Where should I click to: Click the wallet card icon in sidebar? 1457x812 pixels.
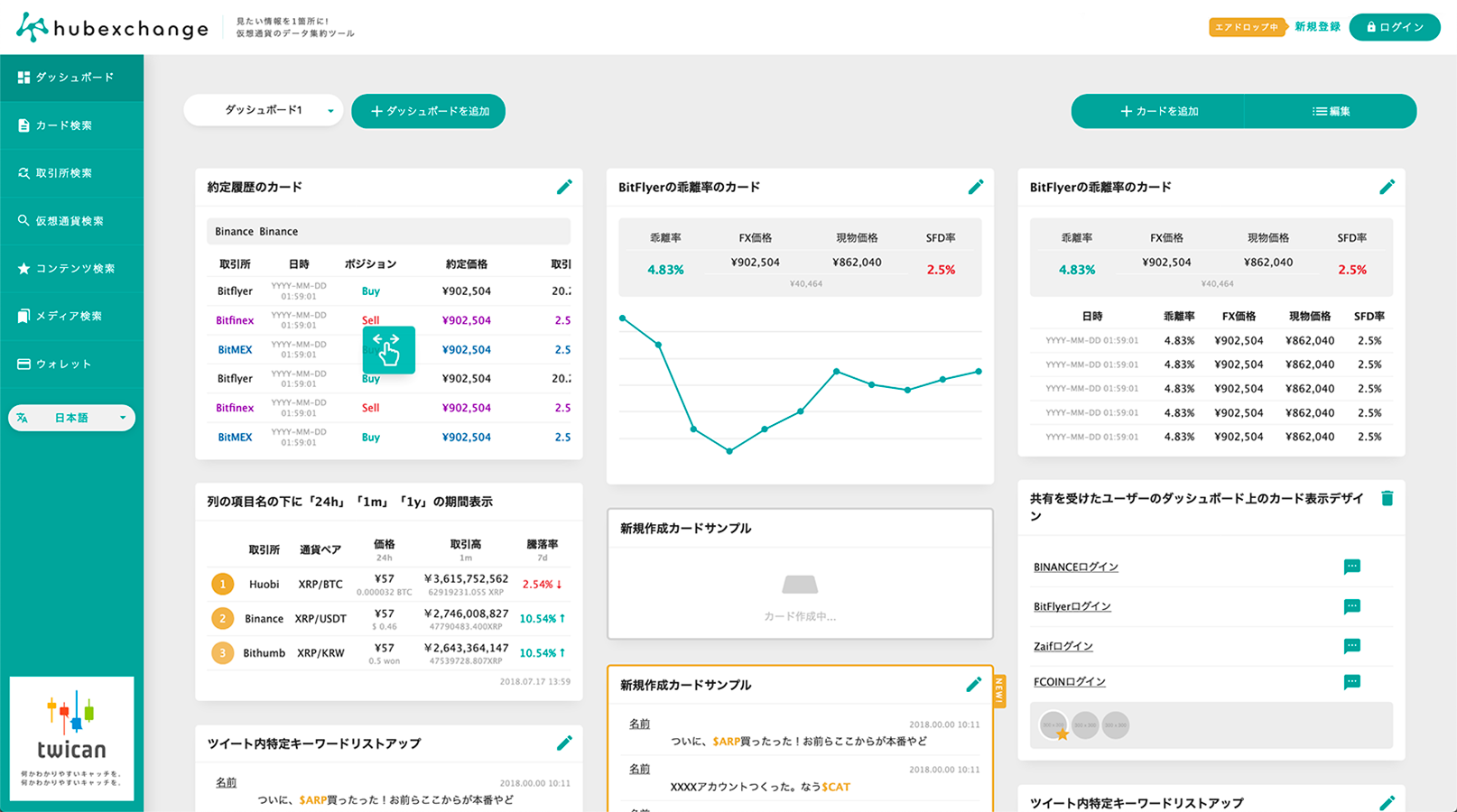pos(23,364)
